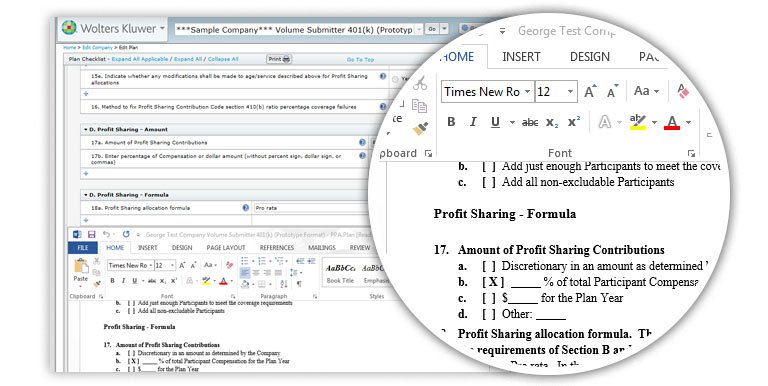
Task: Switch to the INSERT tab in magnified ribbon
Action: [521, 57]
